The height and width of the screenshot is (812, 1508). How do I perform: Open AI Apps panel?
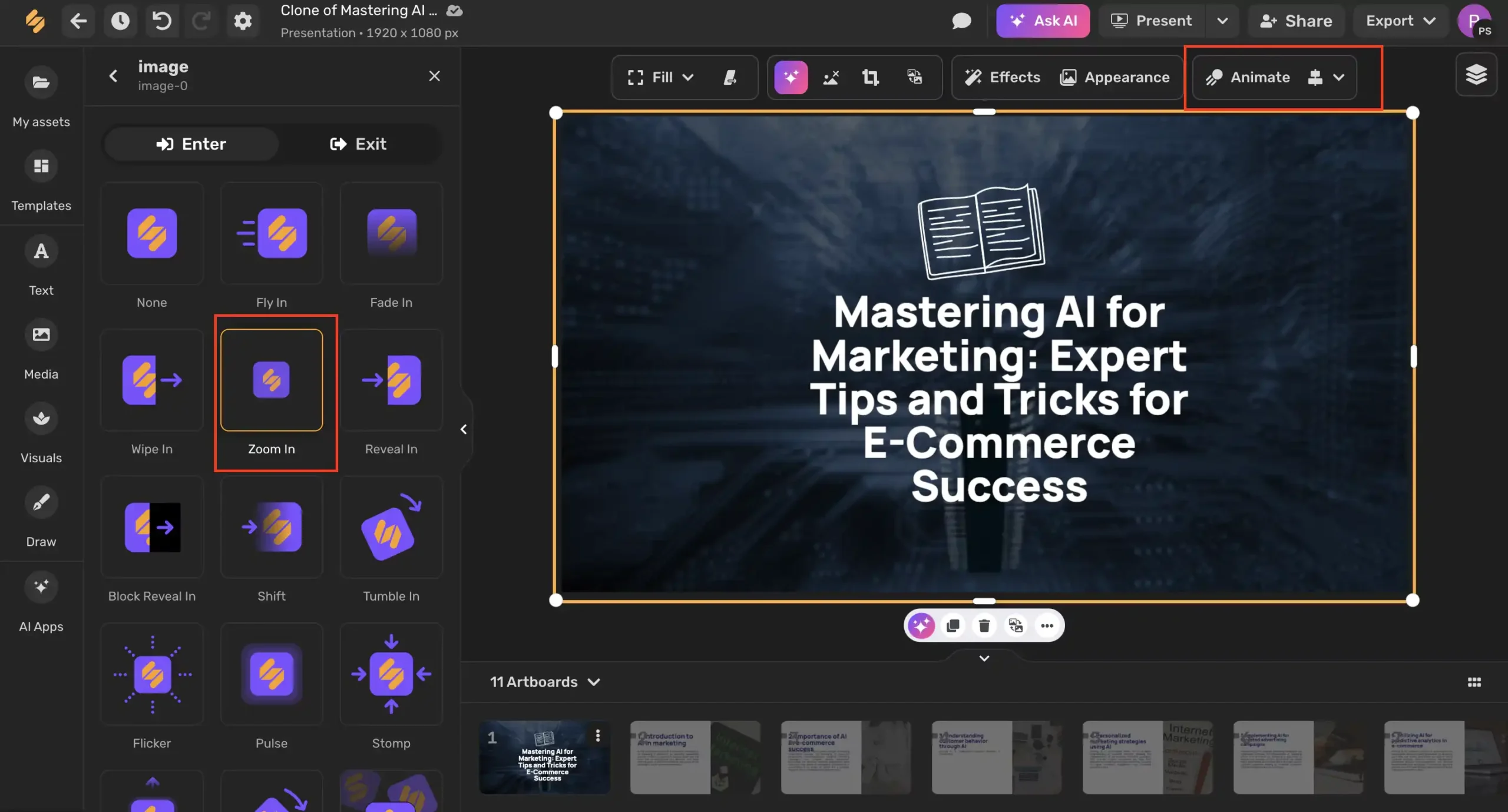41,602
